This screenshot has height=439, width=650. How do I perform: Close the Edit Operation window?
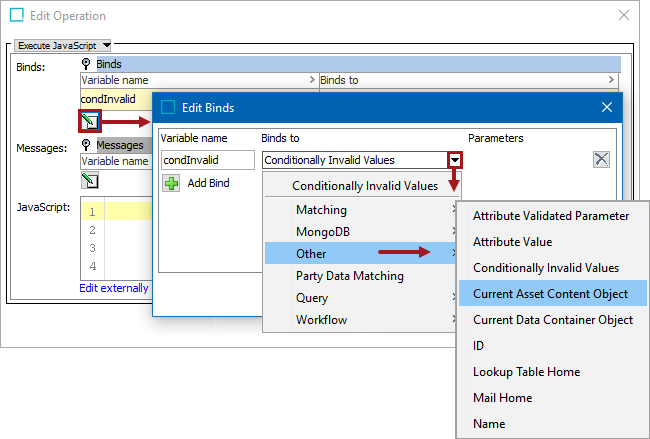point(624,16)
